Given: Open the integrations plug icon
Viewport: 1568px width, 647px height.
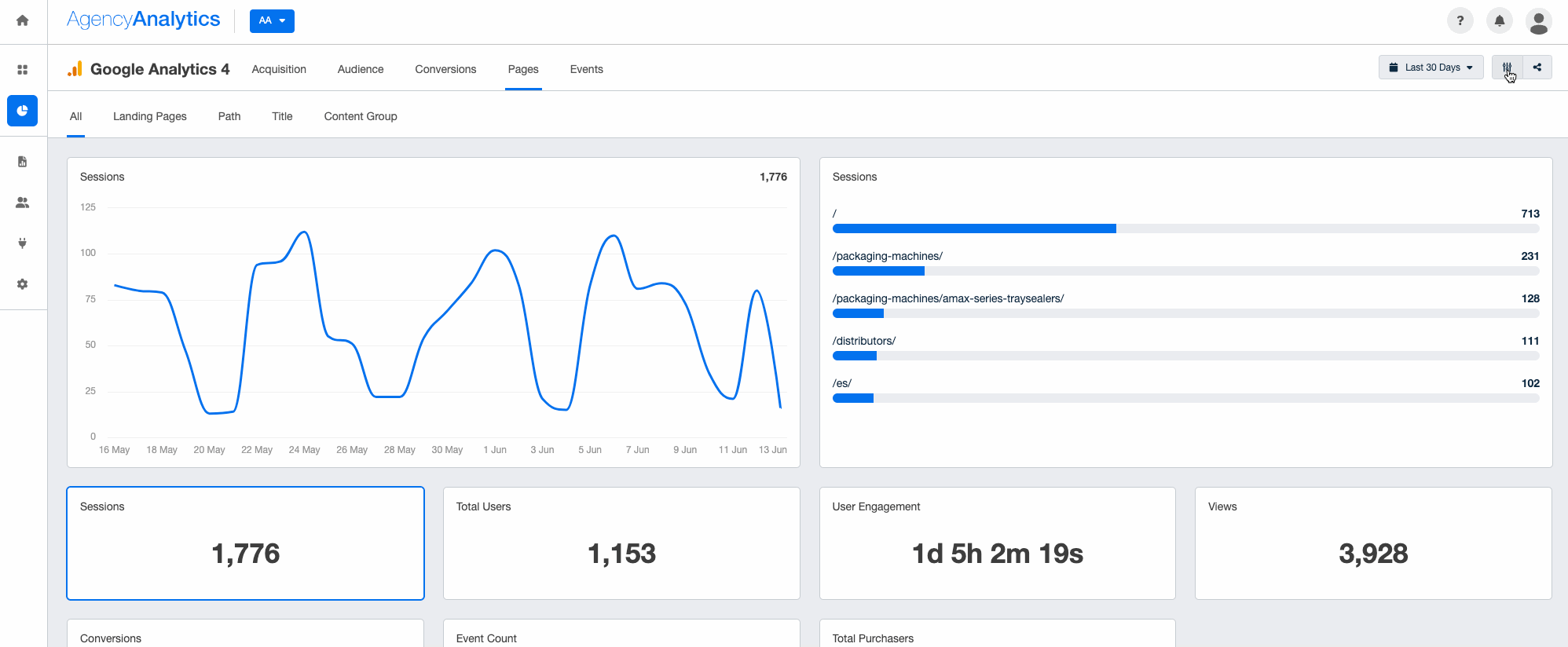Looking at the screenshot, I should click(x=23, y=243).
